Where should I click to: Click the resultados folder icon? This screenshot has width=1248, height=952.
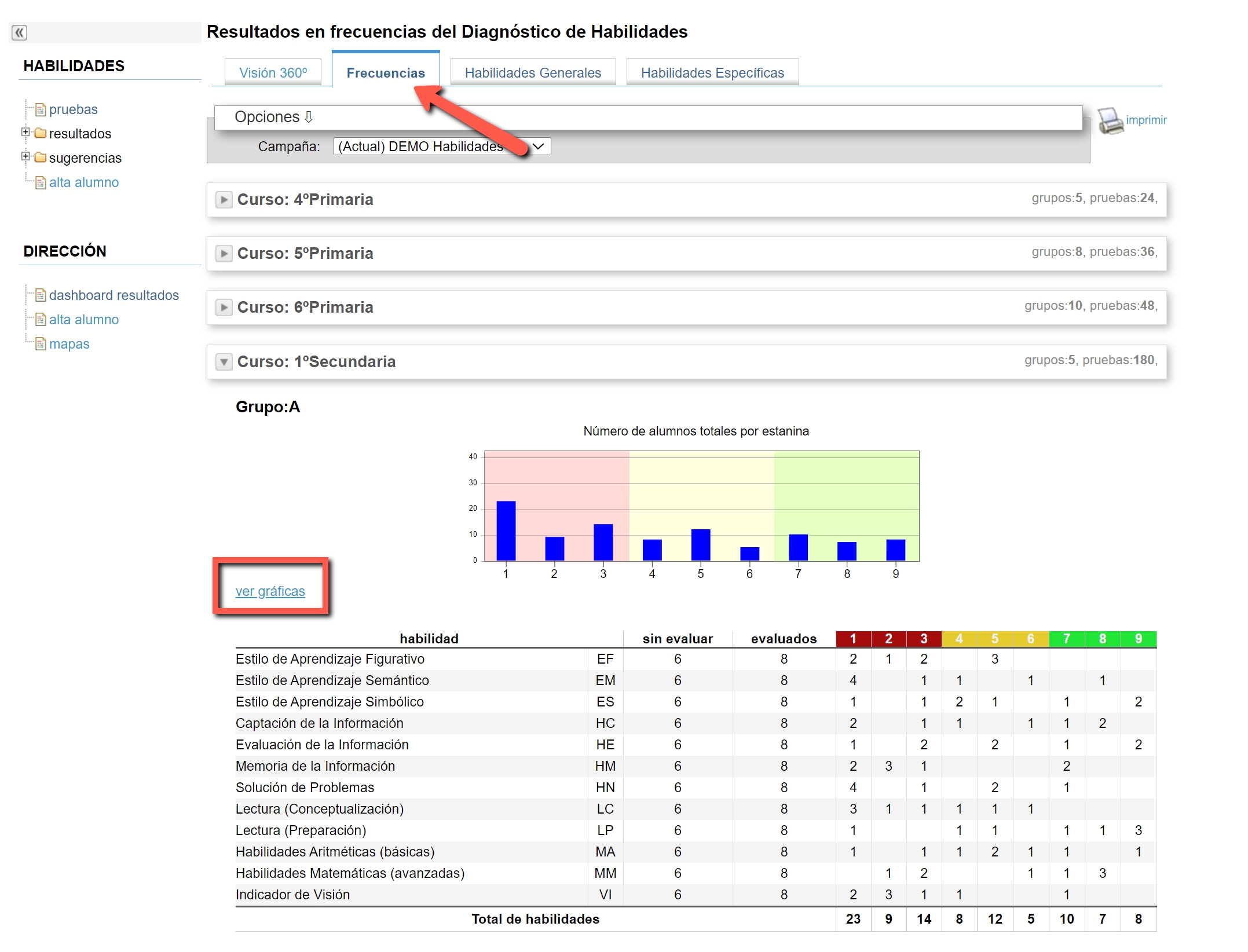coord(41,133)
